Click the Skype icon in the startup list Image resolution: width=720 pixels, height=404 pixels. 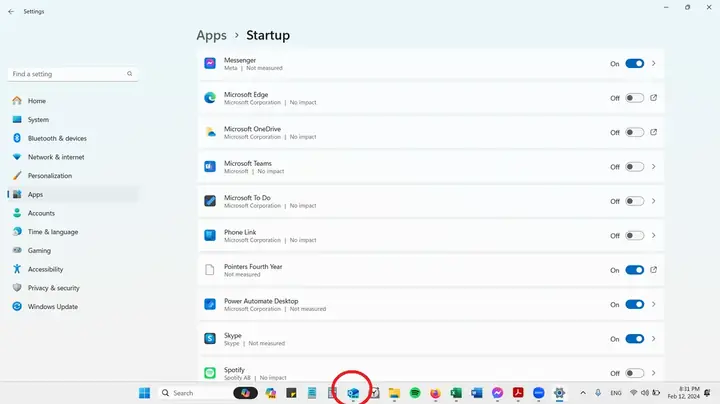(210, 339)
